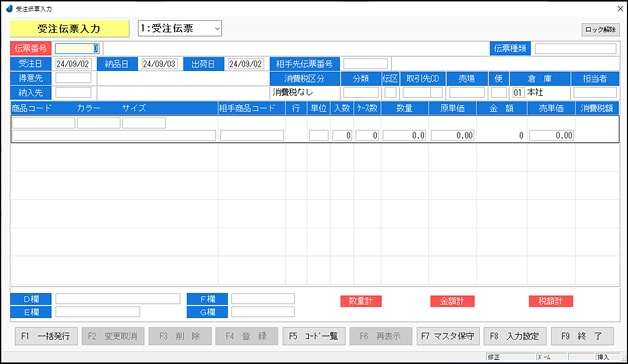The image size is (628, 364).
Task: Click the ケース数 input field
Action: point(367,135)
